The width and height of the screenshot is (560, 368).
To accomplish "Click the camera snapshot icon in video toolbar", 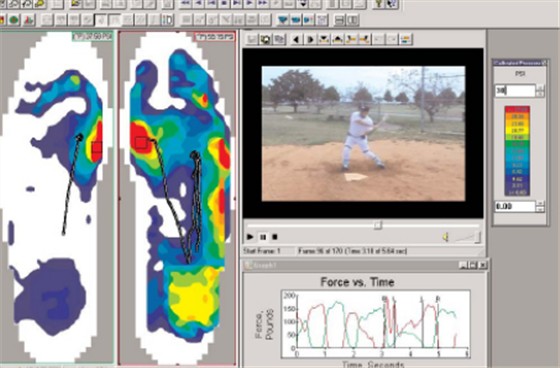I will [x=265, y=39].
